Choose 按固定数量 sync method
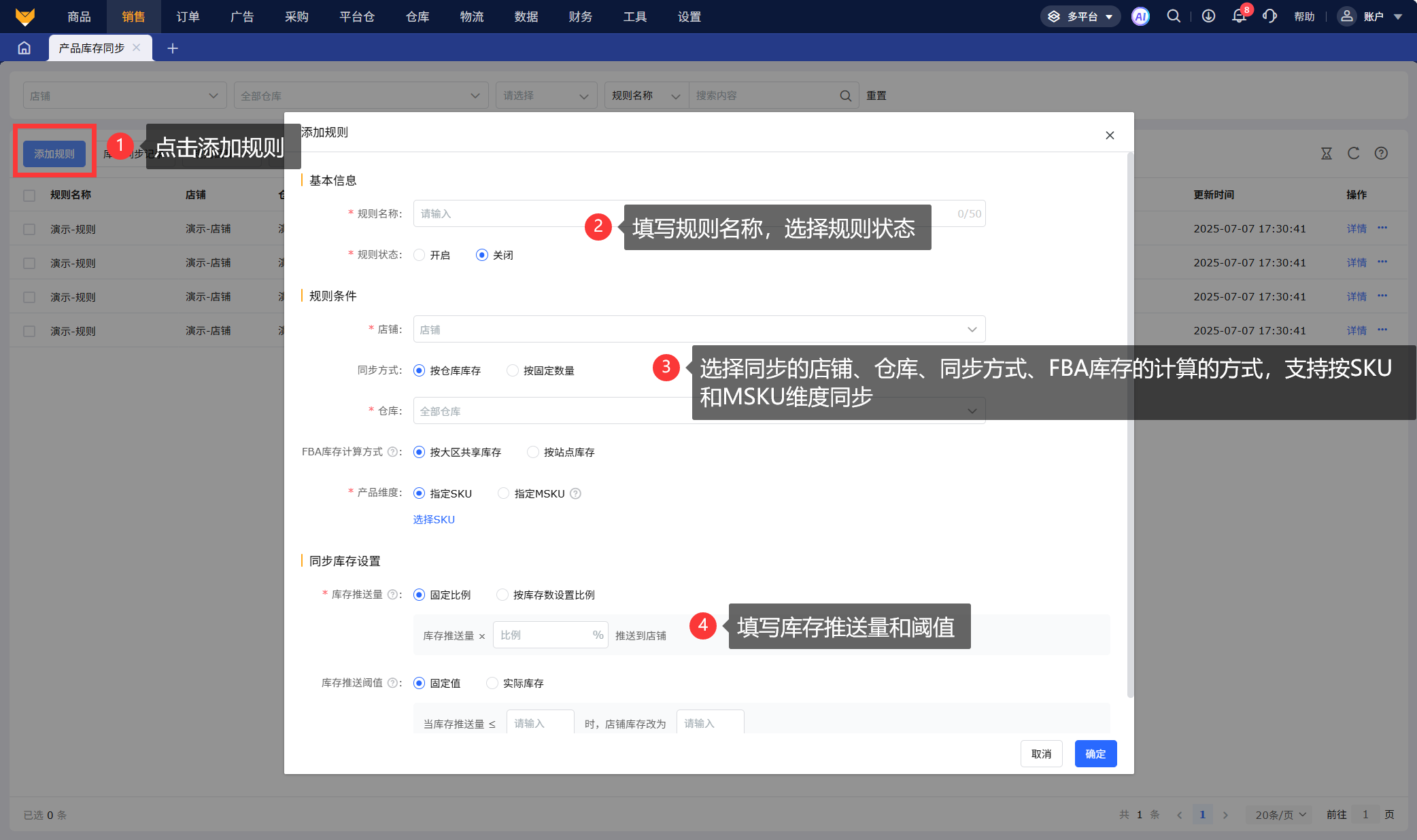The height and width of the screenshot is (840, 1417). [513, 370]
